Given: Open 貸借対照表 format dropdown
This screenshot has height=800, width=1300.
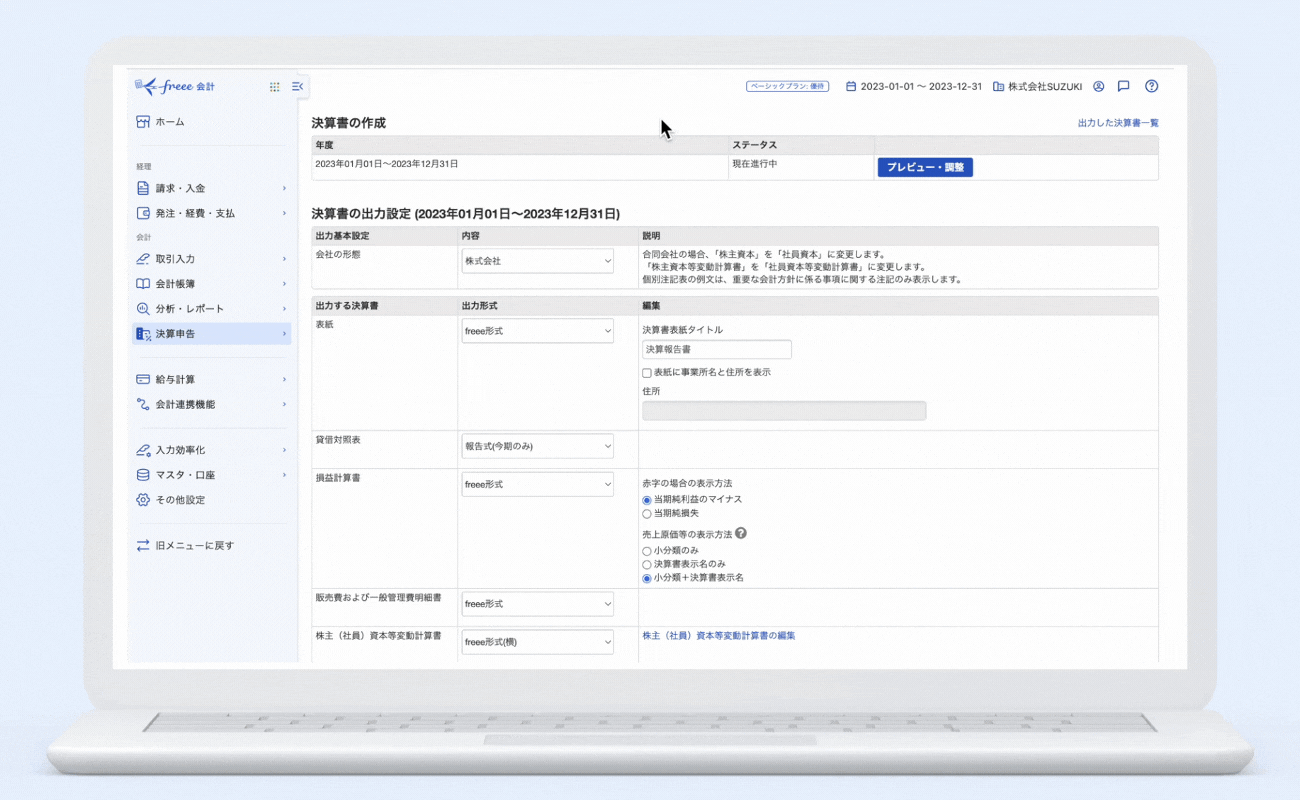Looking at the screenshot, I should (537, 446).
